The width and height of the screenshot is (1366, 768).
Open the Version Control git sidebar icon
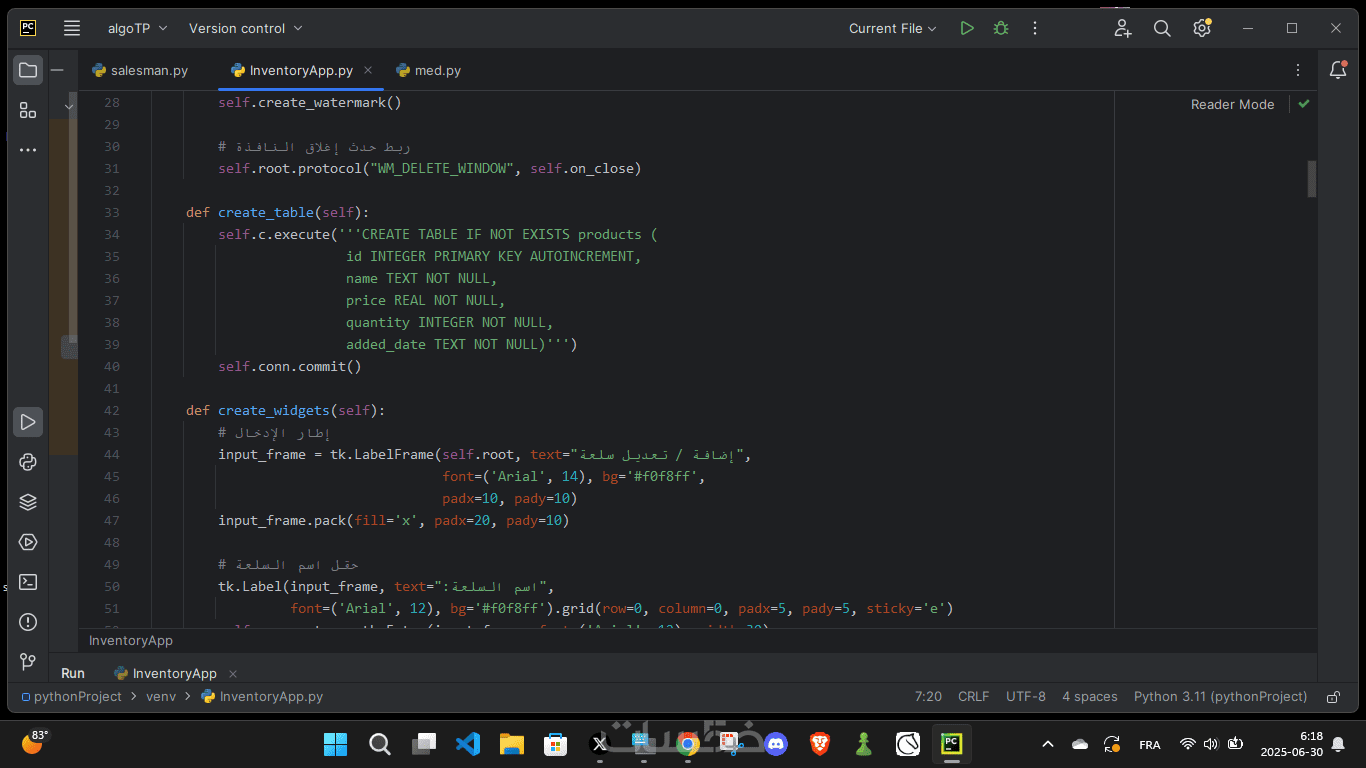(x=28, y=662)
